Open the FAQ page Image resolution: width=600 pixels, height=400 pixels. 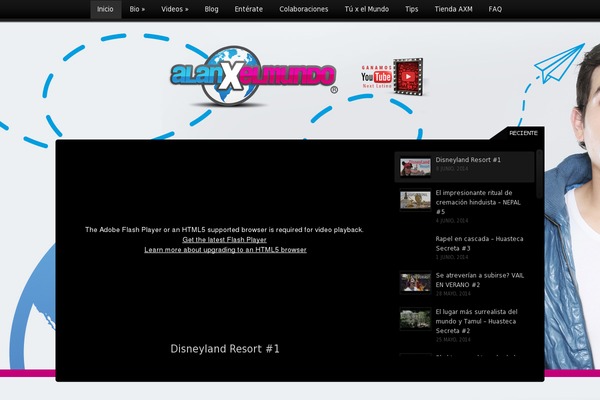[x=495, y=9]
